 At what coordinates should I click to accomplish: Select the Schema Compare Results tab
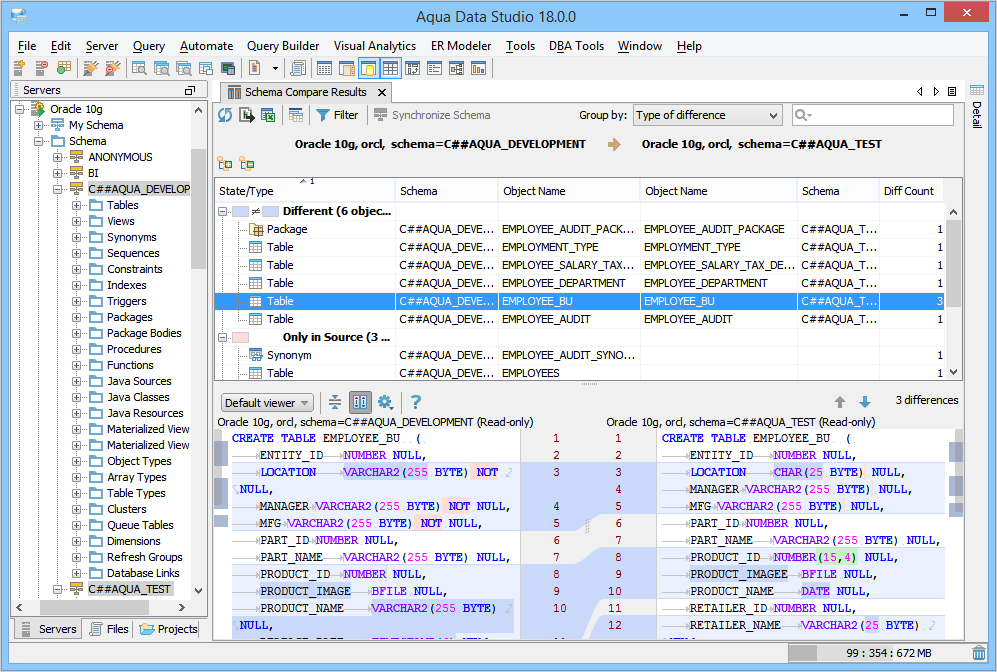click(306, 92)
